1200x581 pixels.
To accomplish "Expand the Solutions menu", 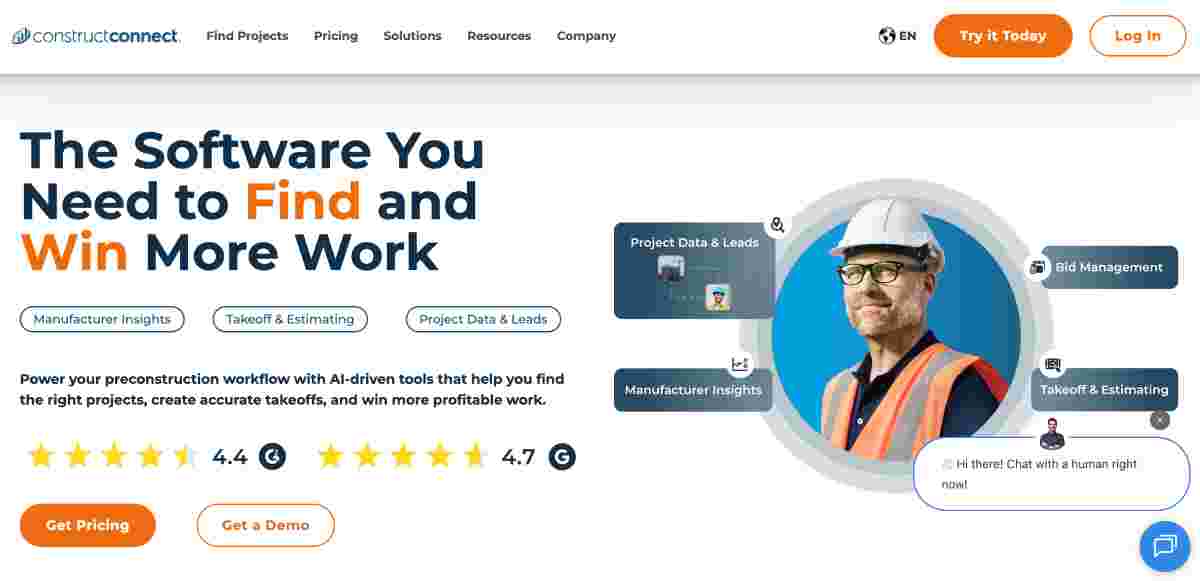I will tap(412, 36).
